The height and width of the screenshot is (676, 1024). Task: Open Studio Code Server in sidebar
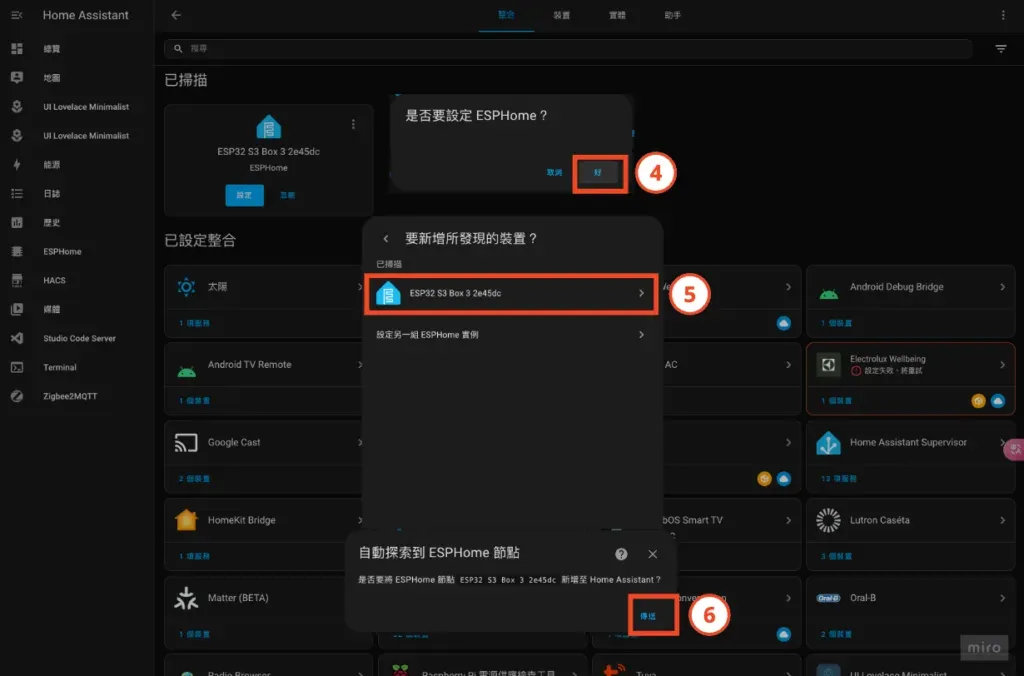(x=72, y=338)
